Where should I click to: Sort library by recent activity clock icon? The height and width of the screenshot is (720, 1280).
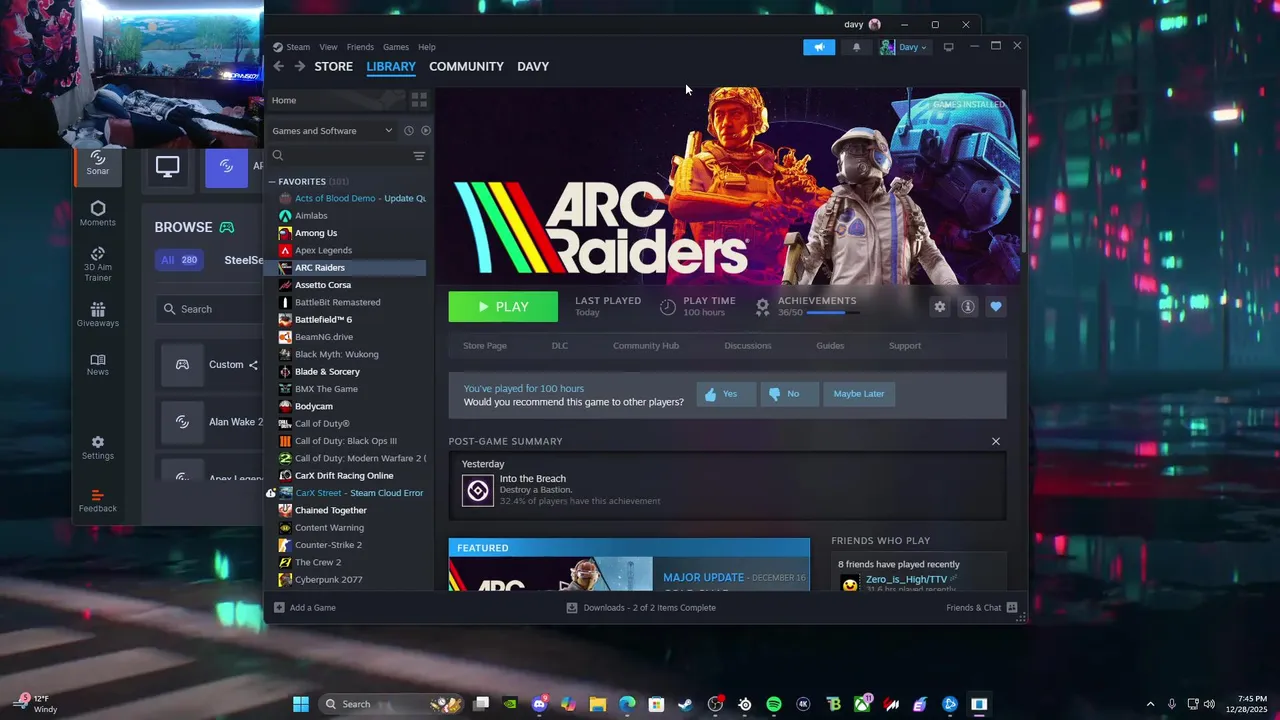tap(408, 131)
